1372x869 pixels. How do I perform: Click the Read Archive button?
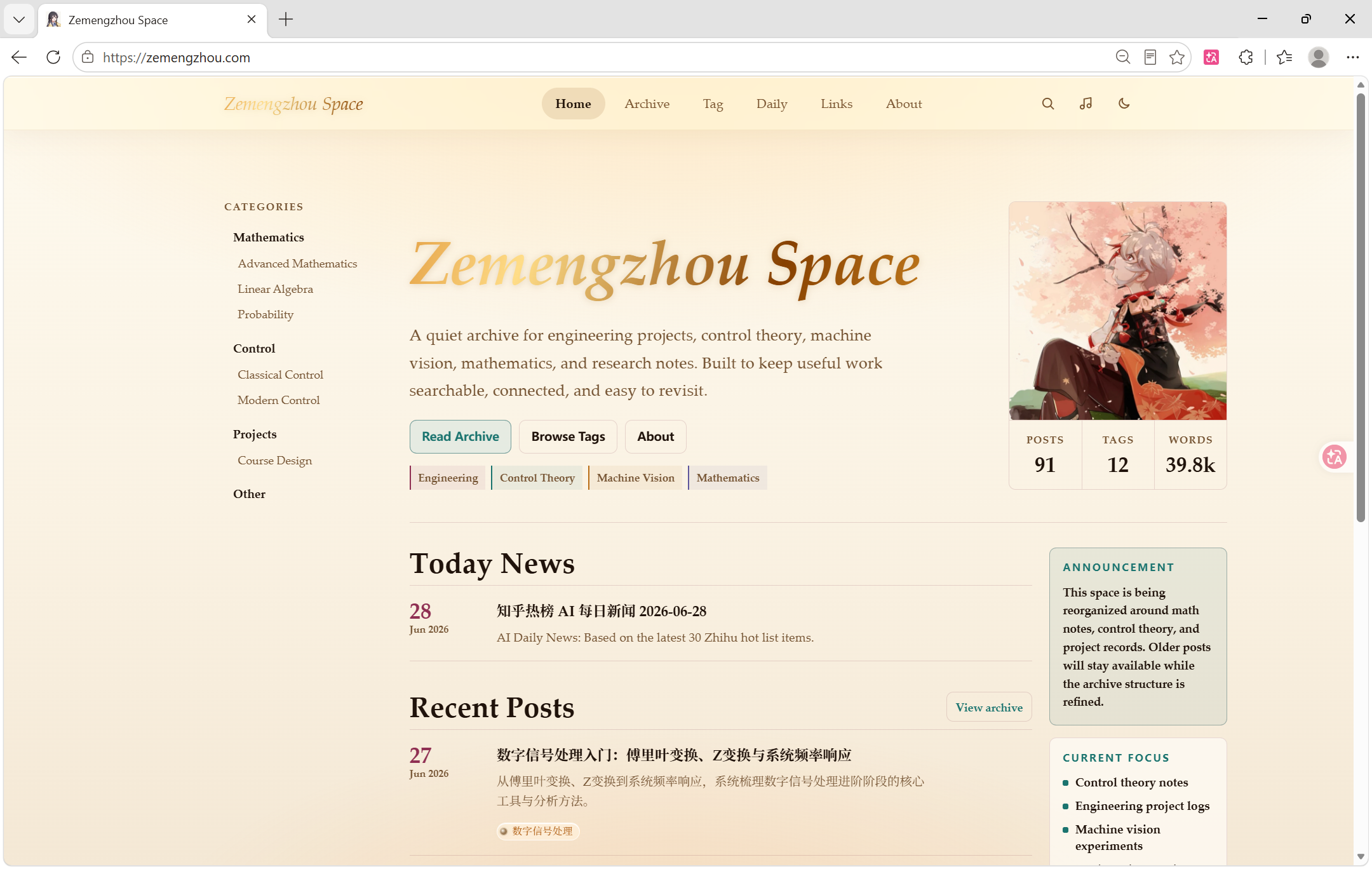pyautogui.click(x=461, y=436)
